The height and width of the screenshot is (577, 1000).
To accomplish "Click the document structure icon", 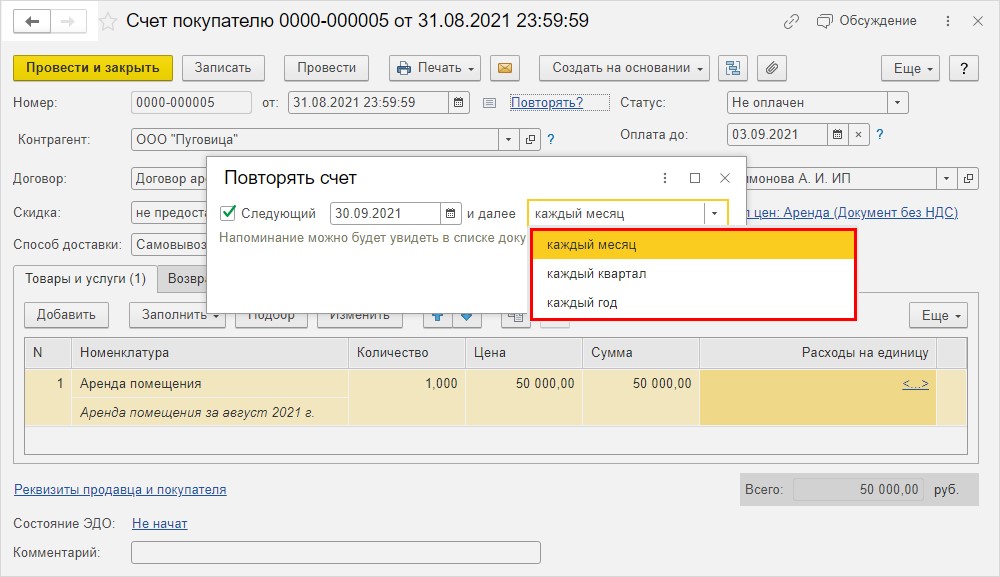I will tap(734, 68).
